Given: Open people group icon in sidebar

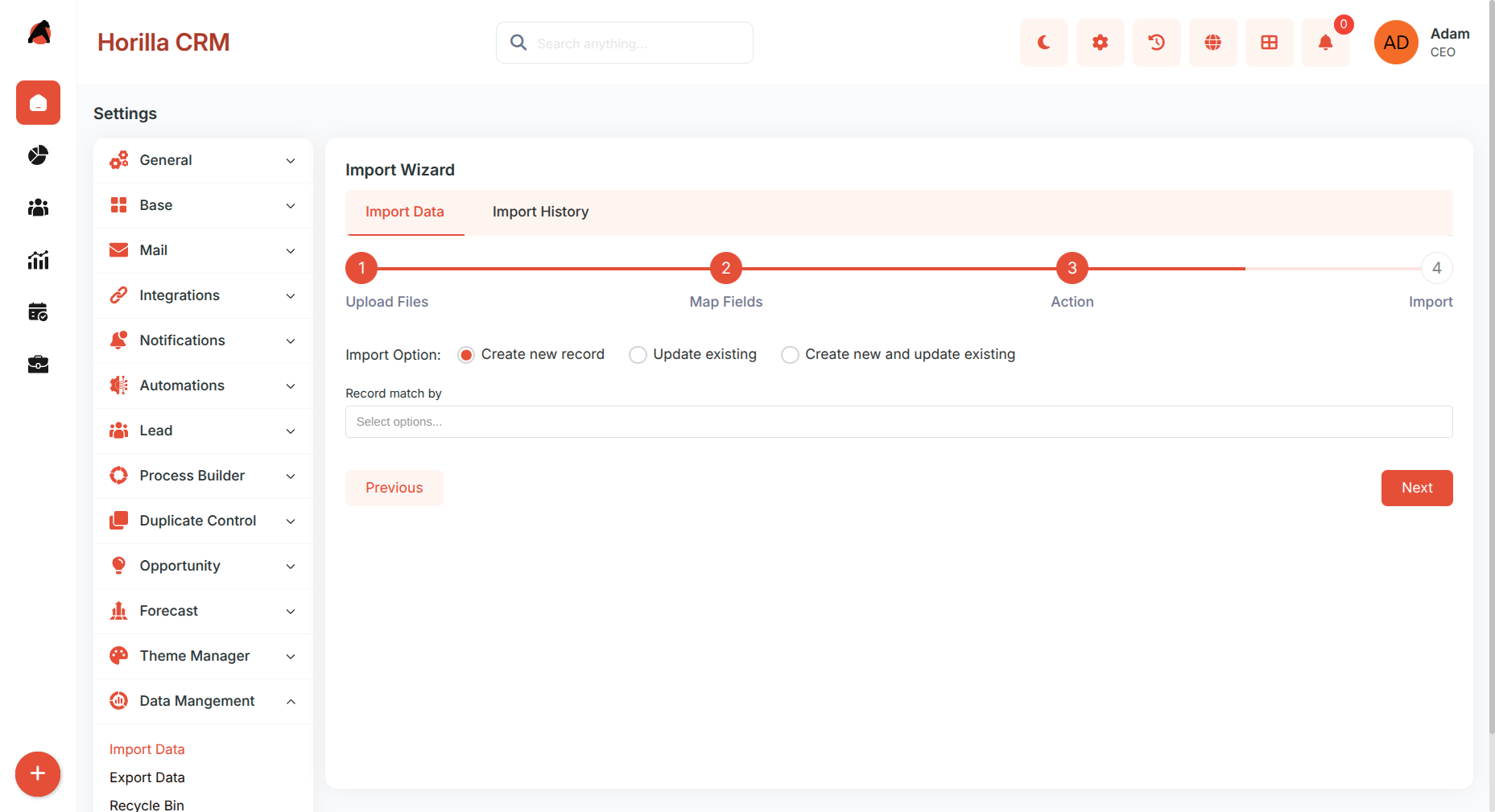Looking at the screenshot, I should point(38,208).
